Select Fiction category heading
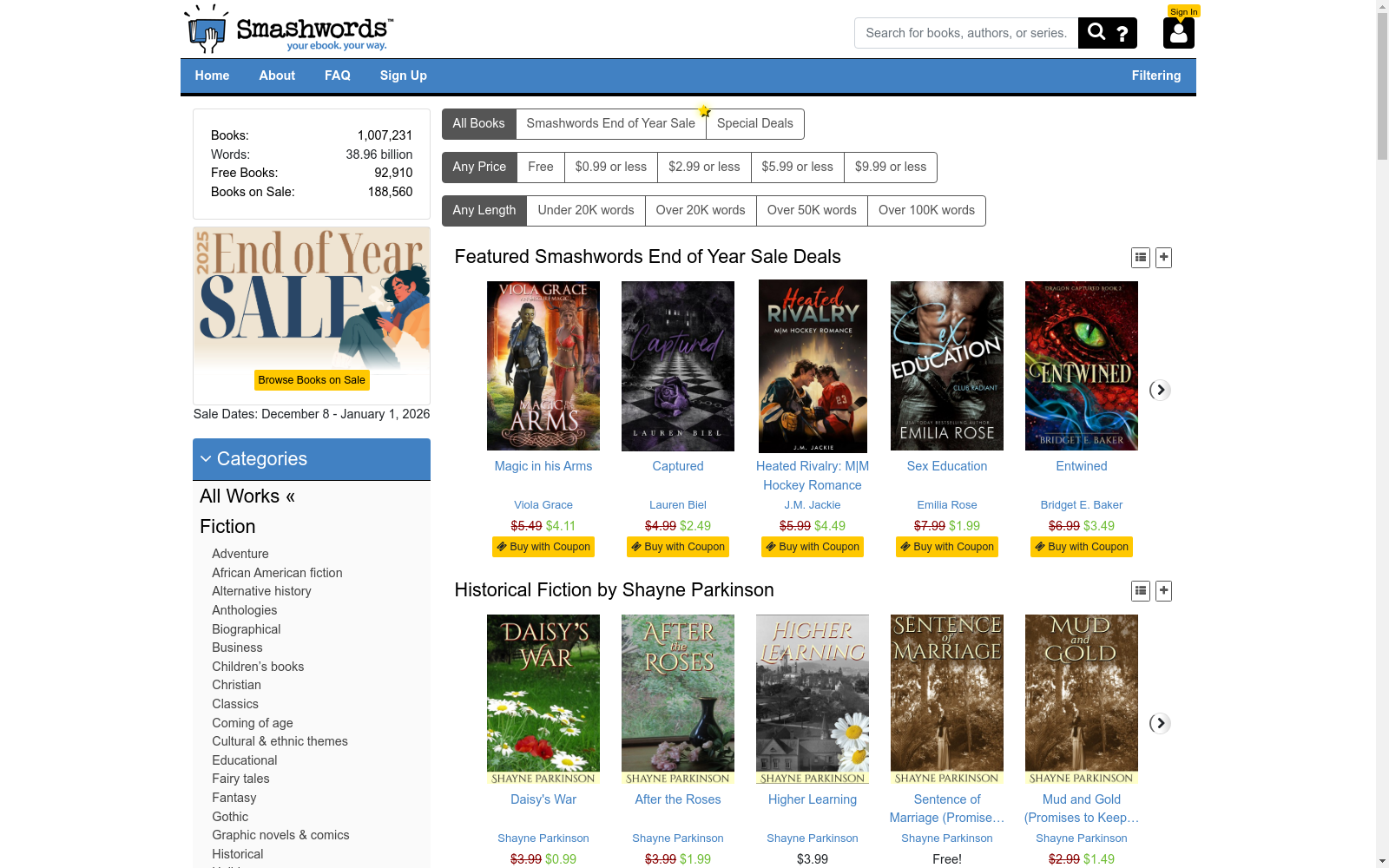Image resolution: width=1389 pixels, height=868 pixels. tap(227, 527)
